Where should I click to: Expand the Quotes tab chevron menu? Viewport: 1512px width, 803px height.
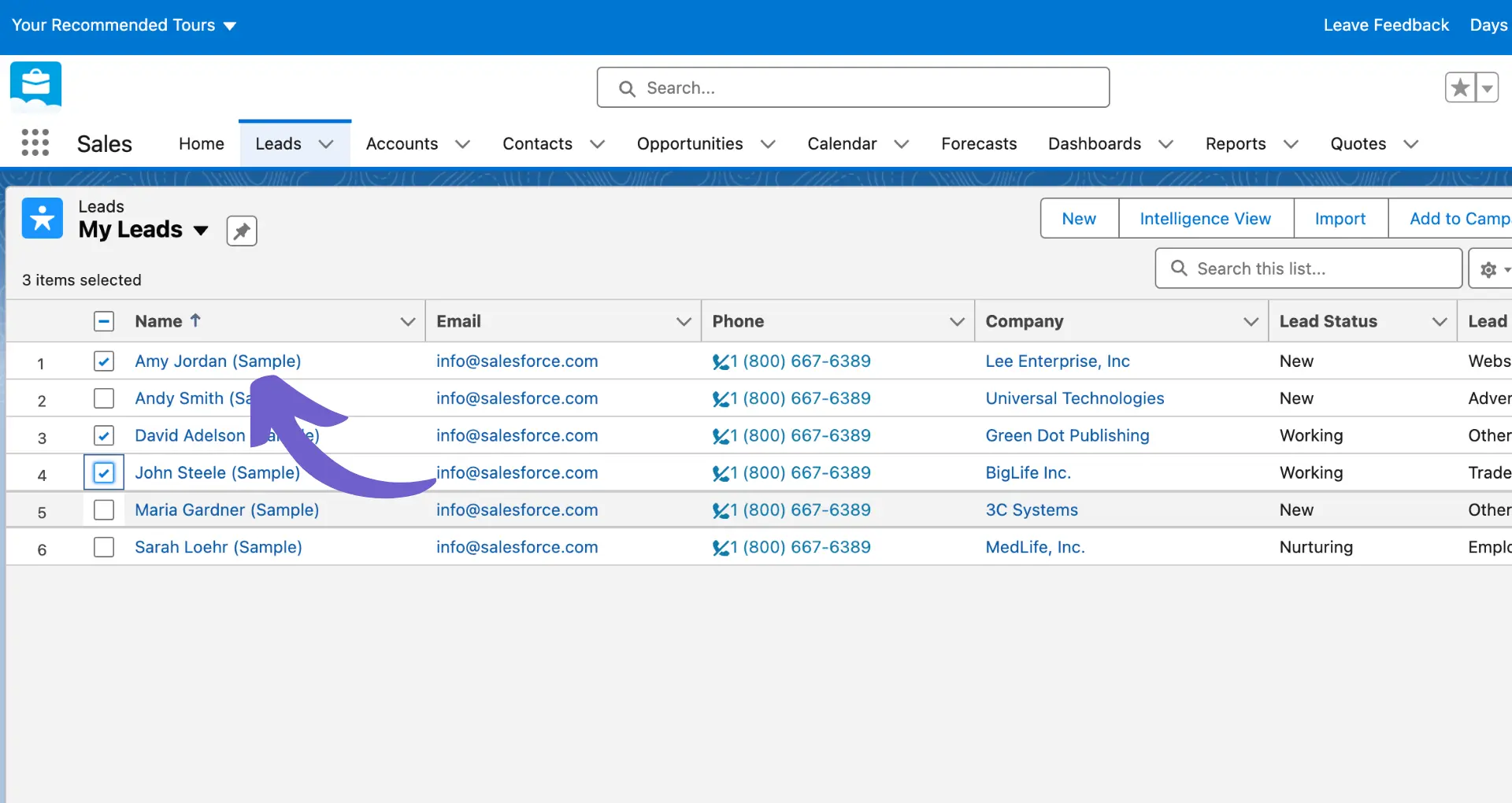point(1411,144)
